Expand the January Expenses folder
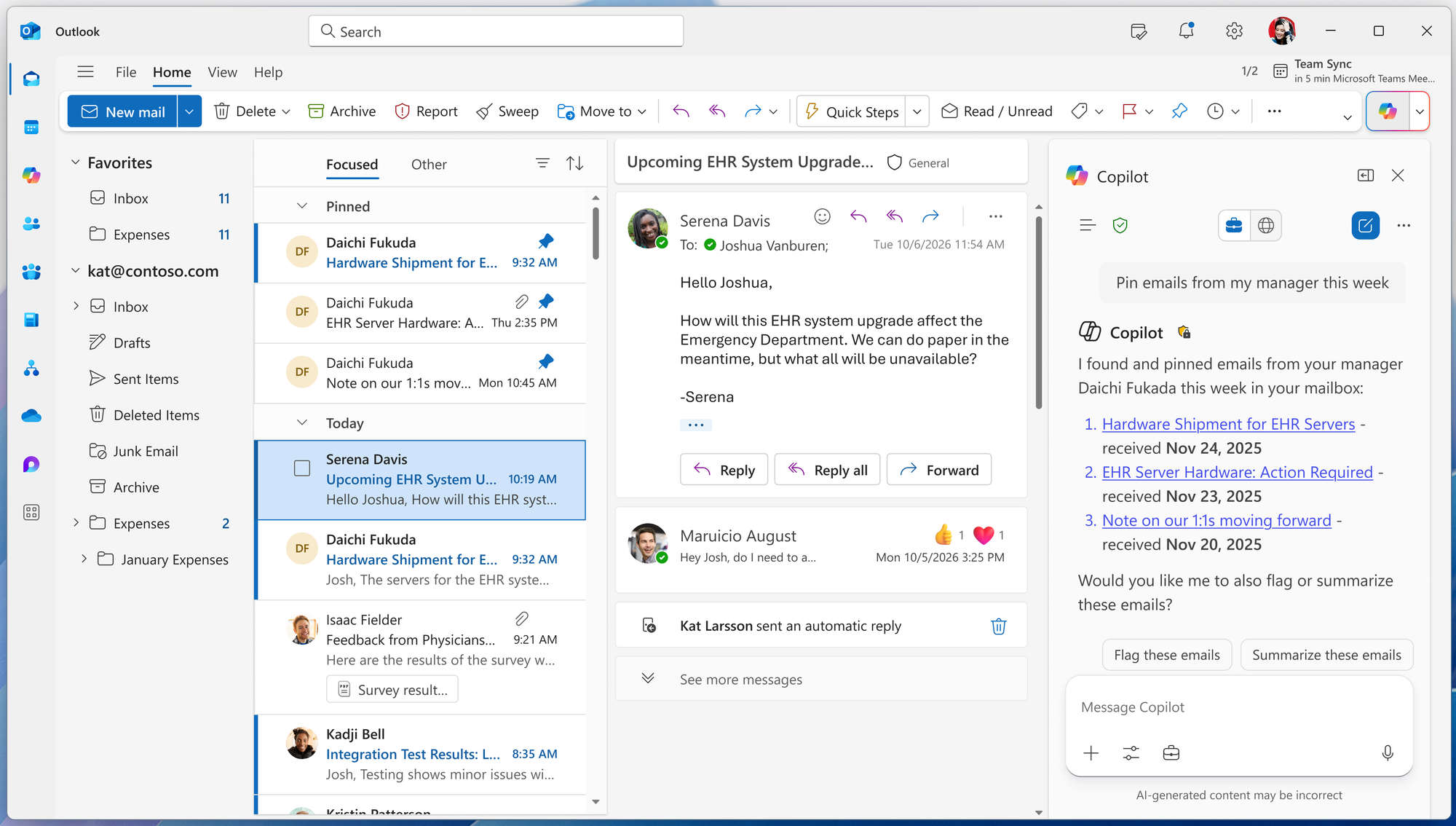Screen dimensions: 1456x826 84,559
